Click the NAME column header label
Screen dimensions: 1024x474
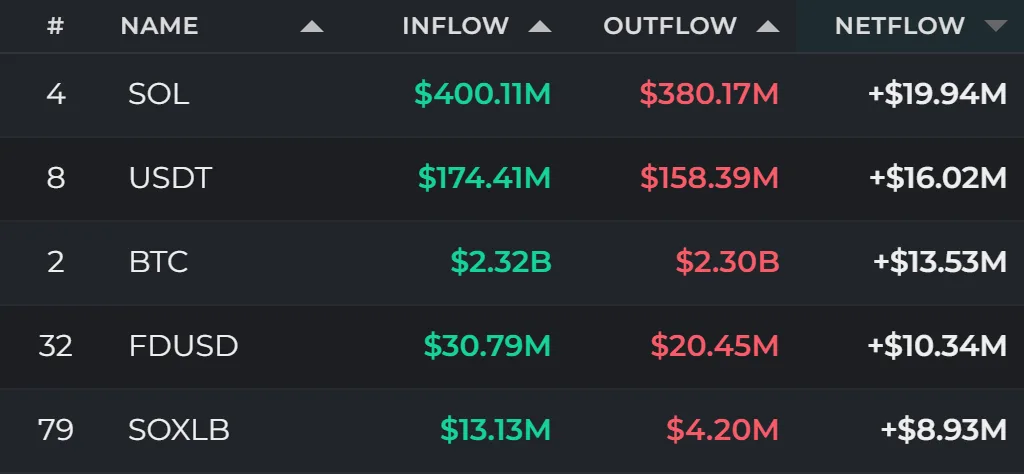(x=159, y=26)
